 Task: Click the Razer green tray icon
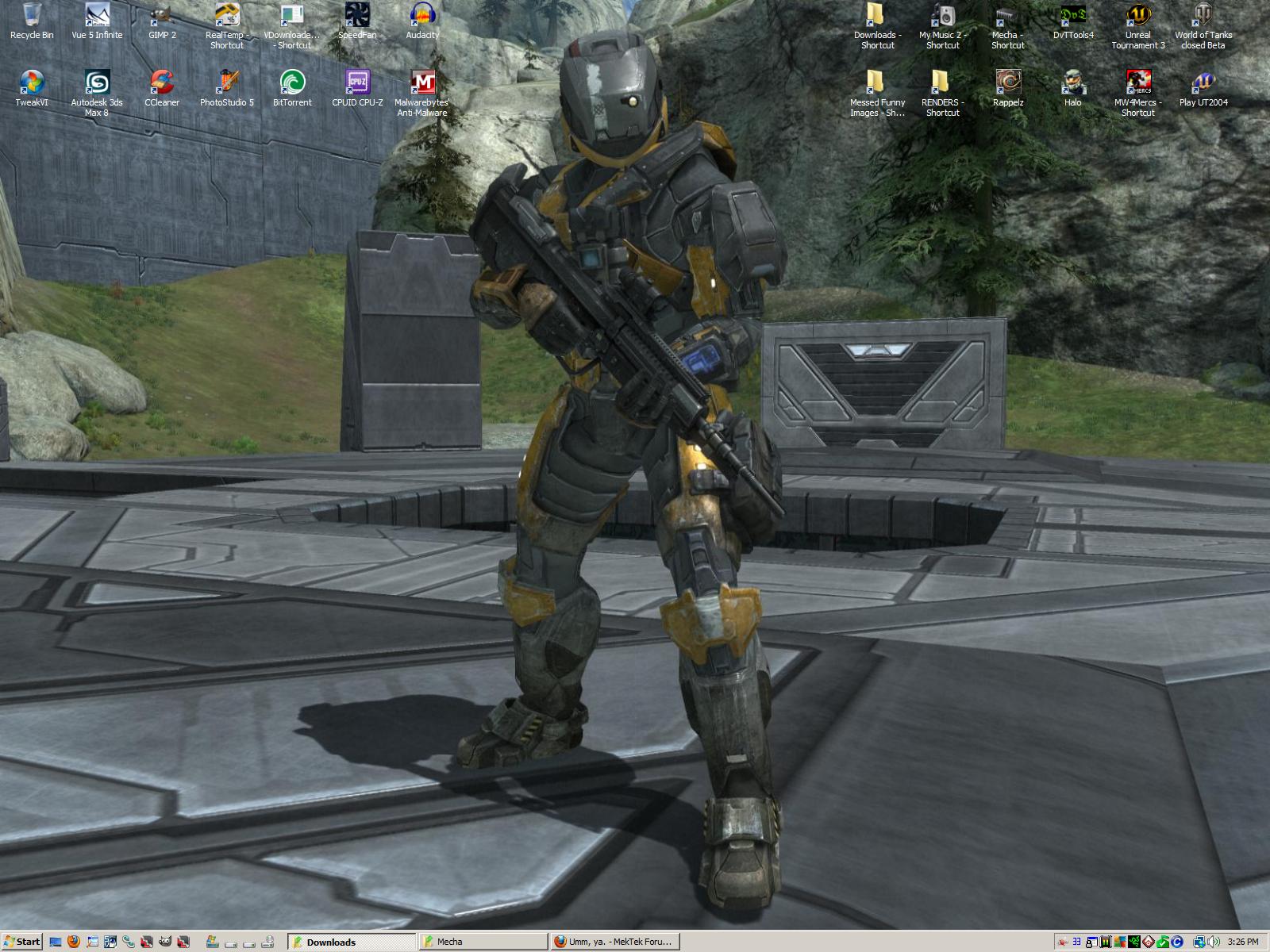coord(1134,942)
